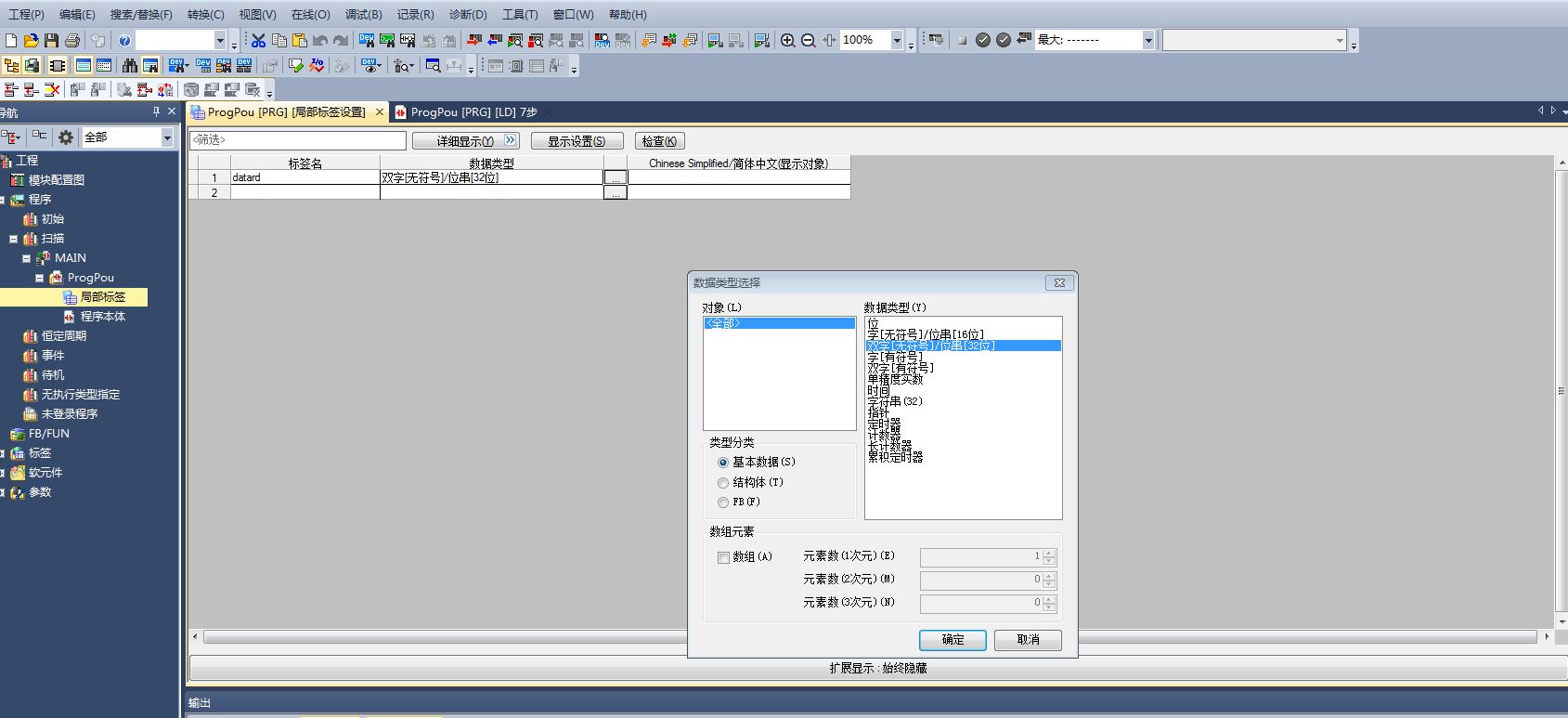Click the Zoom In magnifier icon

[x=787, y=40]
